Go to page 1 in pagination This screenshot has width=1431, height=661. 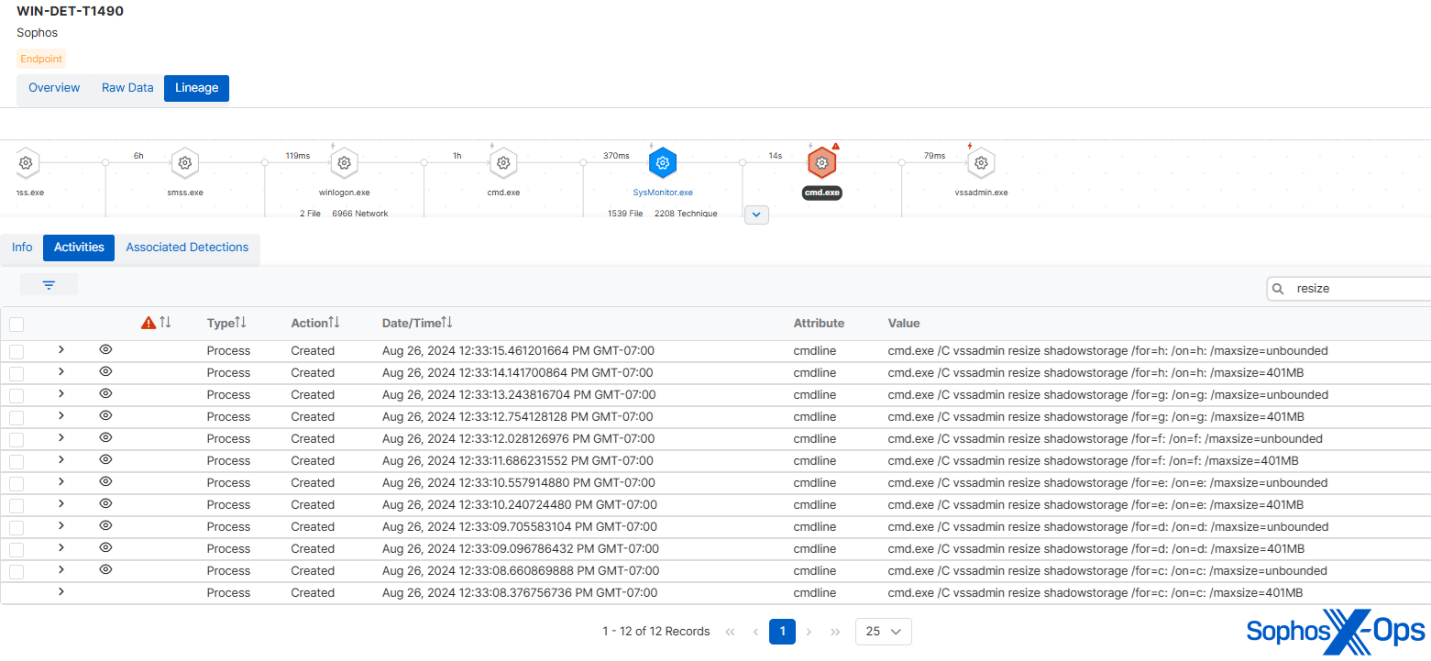[x=782, y=631]
